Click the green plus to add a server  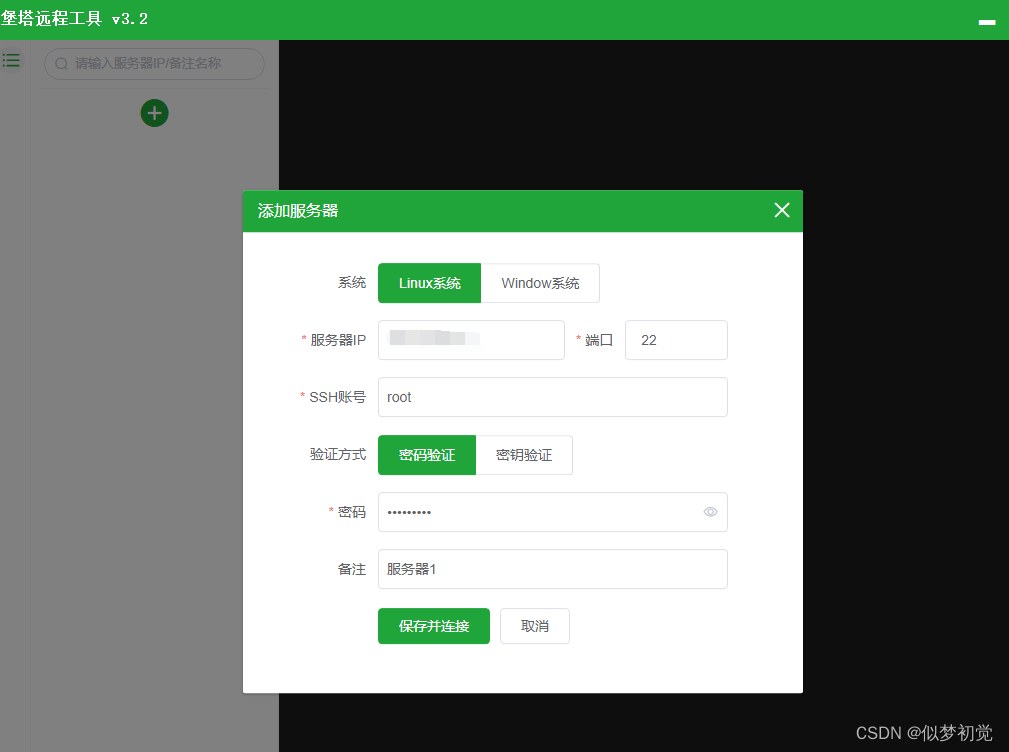154,113
